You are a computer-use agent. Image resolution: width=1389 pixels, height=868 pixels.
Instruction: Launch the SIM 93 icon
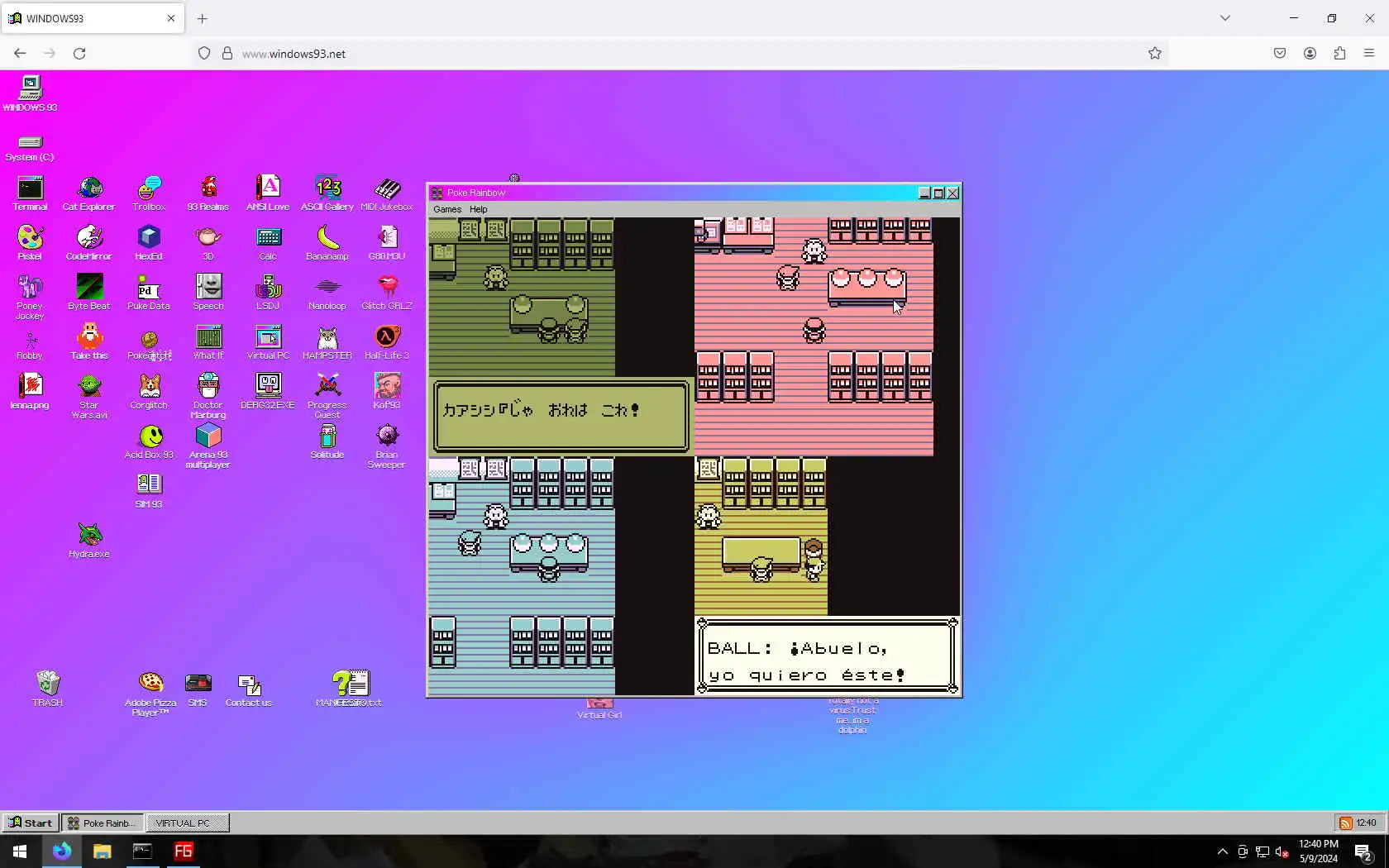pos(149,491)
